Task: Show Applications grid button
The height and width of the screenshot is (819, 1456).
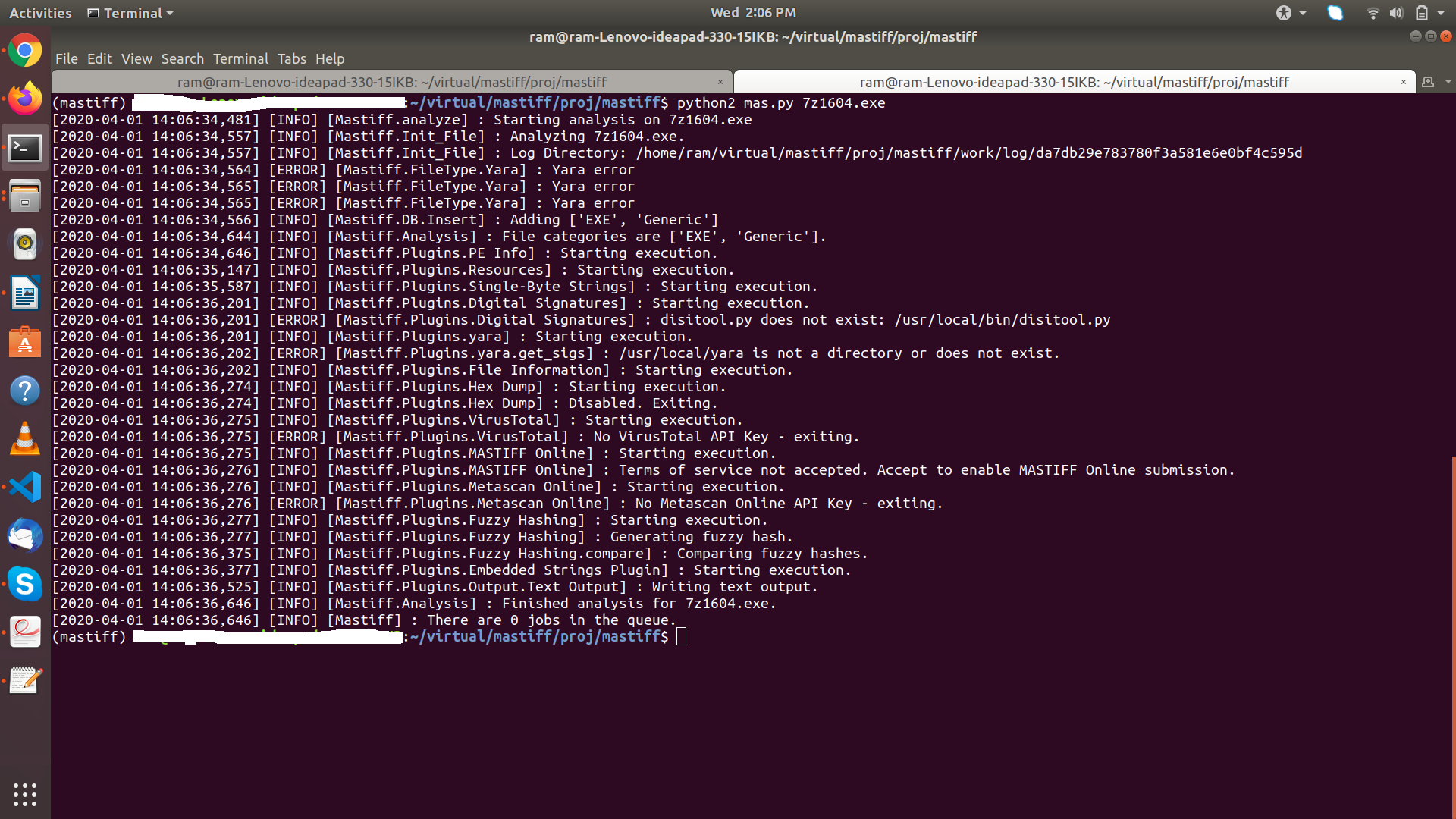Action: tap(25, 794)
